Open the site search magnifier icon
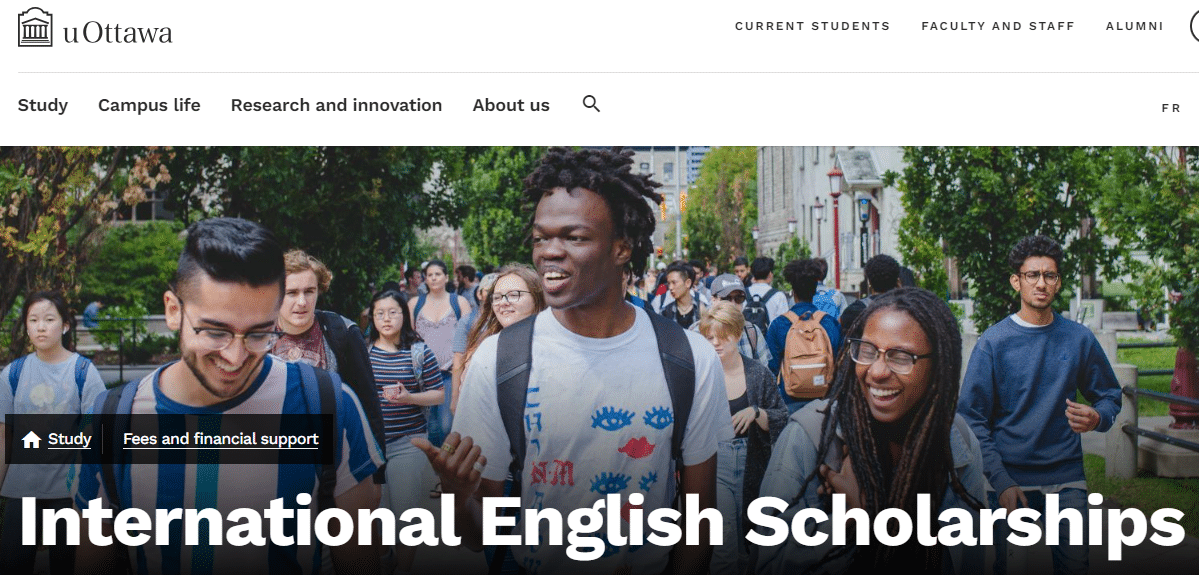 coord(591,104)
